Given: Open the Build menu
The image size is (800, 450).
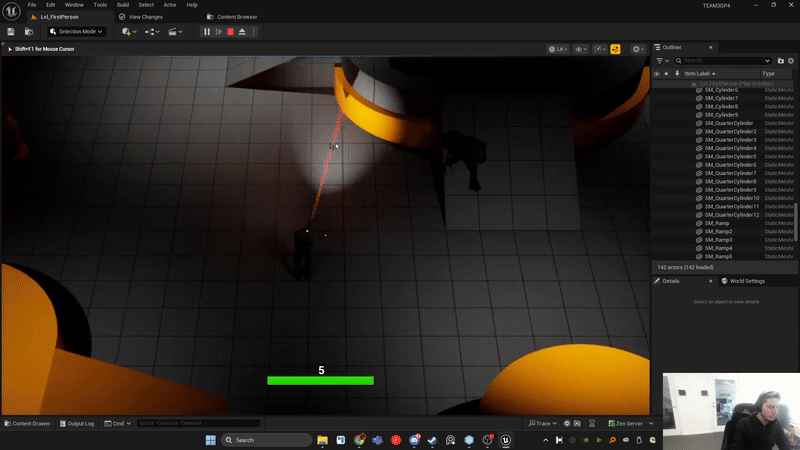Looking at the screenshot, I should click(x=123, y=5).
